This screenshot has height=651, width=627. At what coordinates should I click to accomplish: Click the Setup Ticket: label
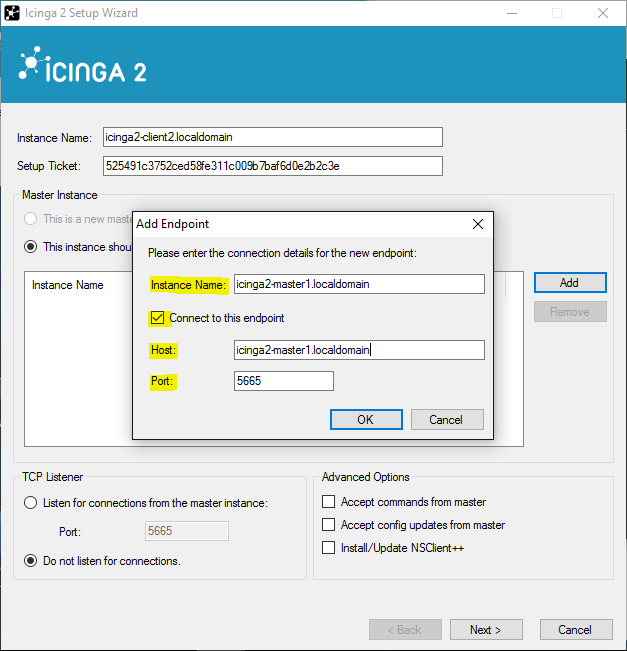[49, 166]
